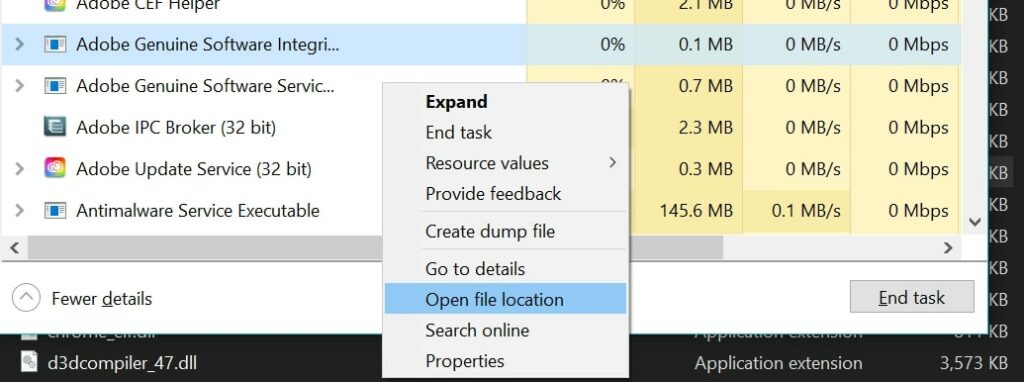Expand the Adobe Update Service row
Screen dimensions: 1024x382
pyautogui.click(x=19, y=168)
